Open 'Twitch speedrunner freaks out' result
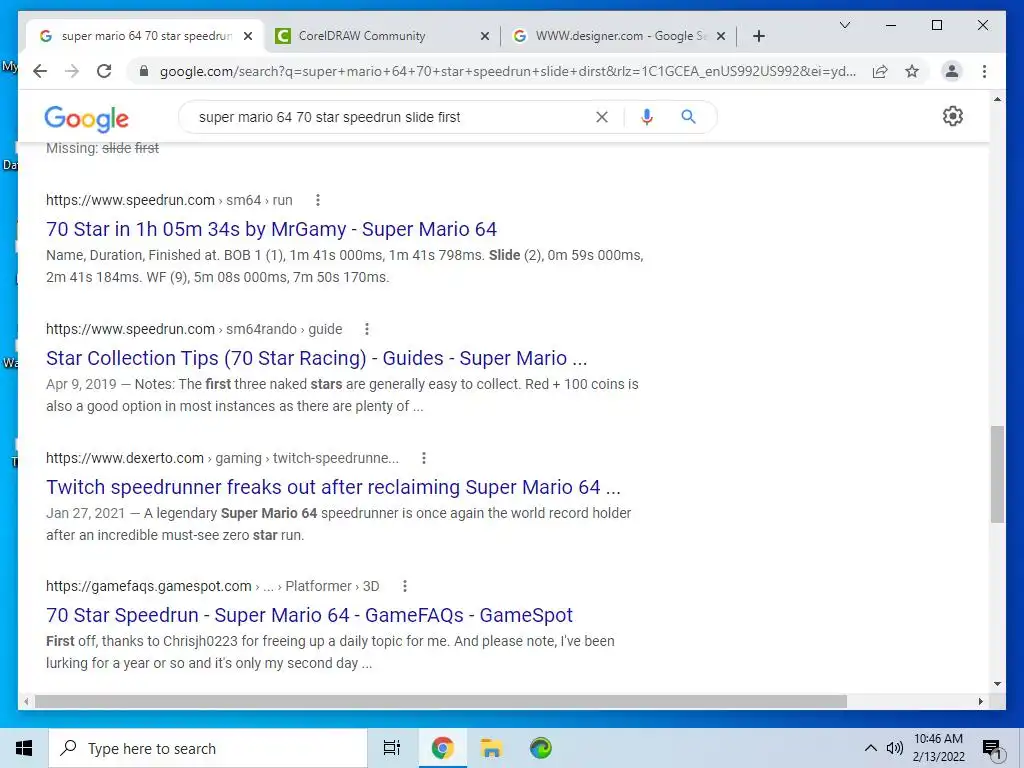Screen dimensions: 1024x768 point(333,487)
